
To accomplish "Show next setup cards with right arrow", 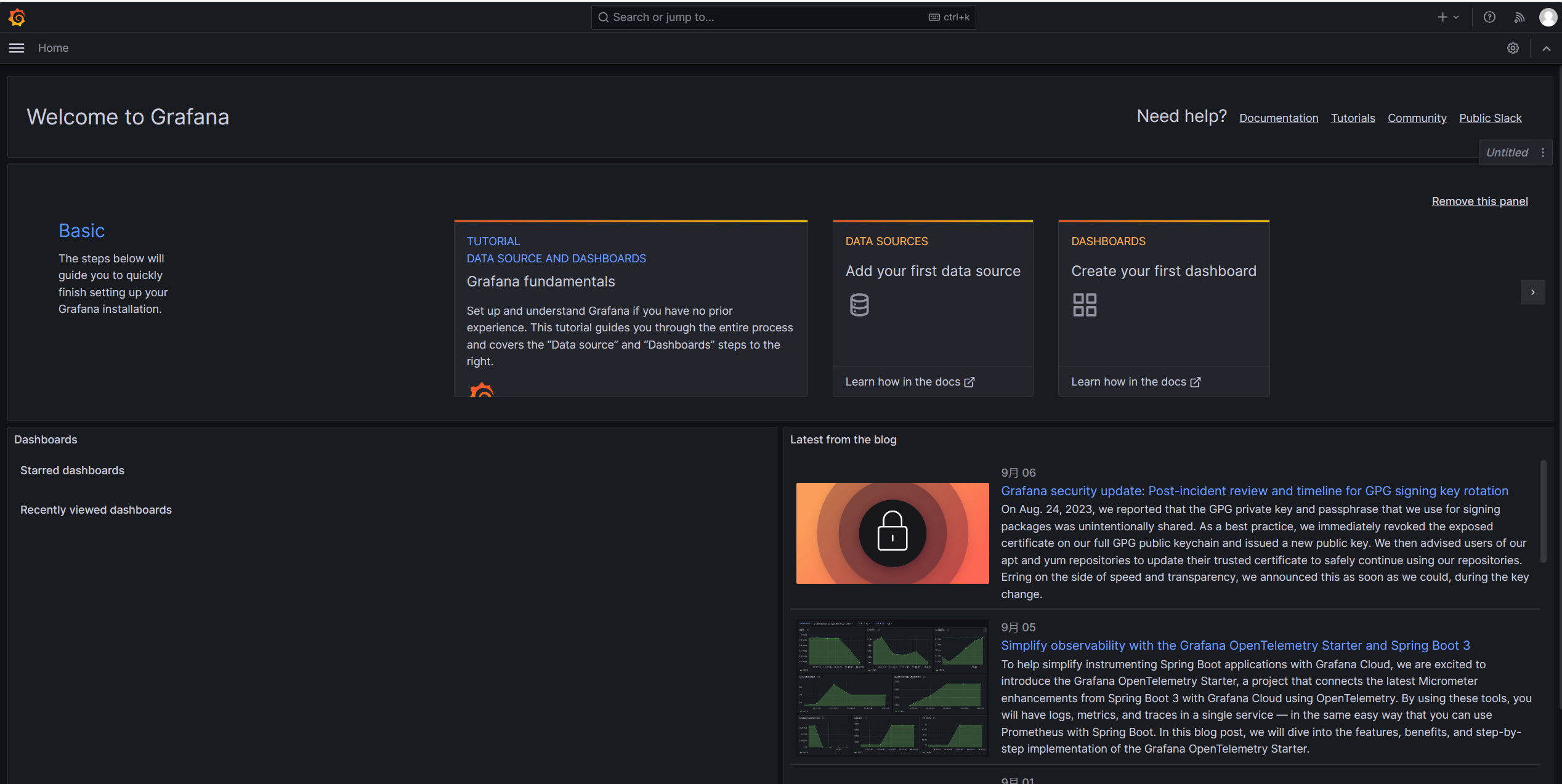I will pos(1532,293).
